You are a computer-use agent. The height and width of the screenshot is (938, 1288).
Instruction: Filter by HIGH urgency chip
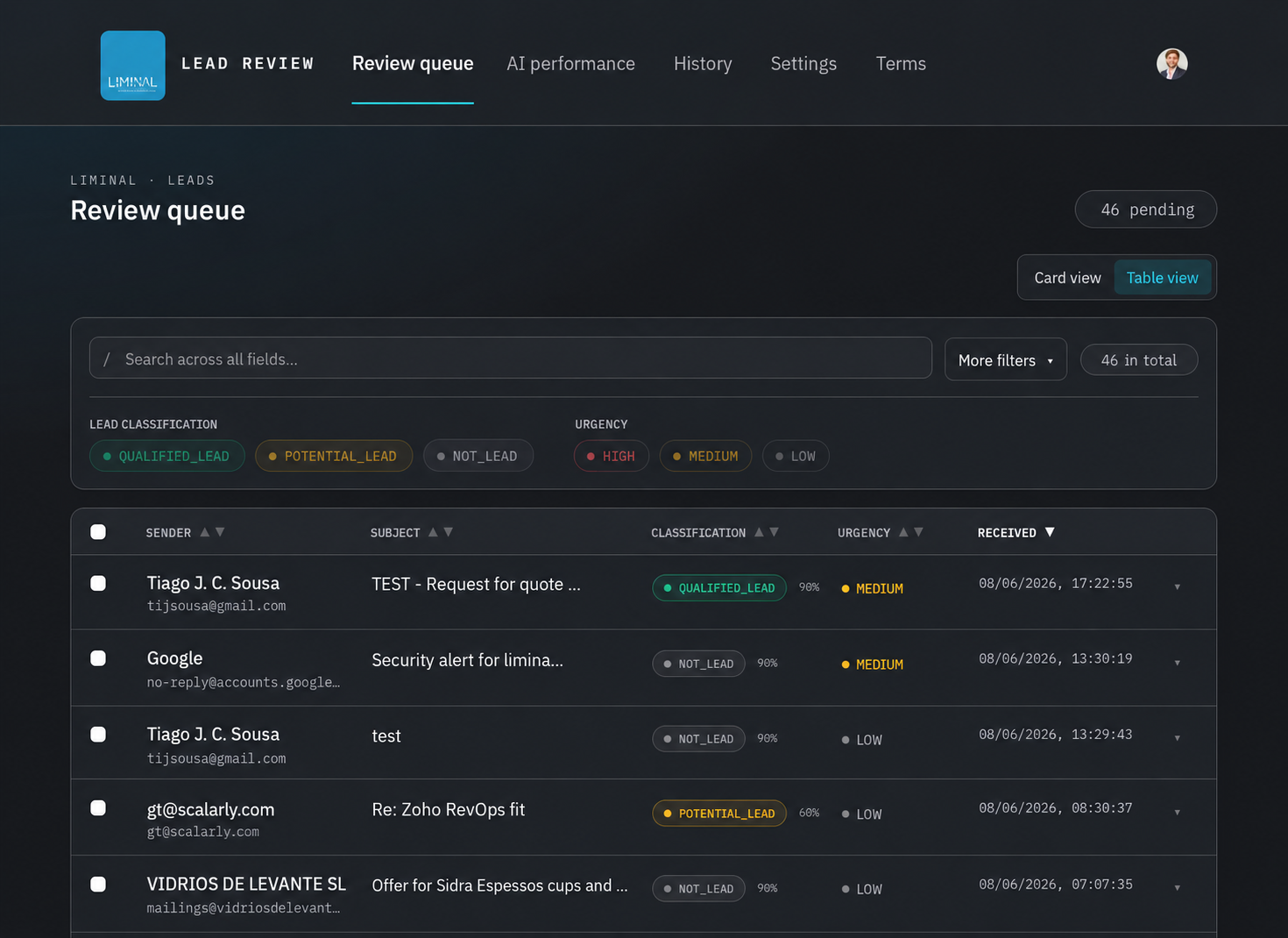[611, 456]
